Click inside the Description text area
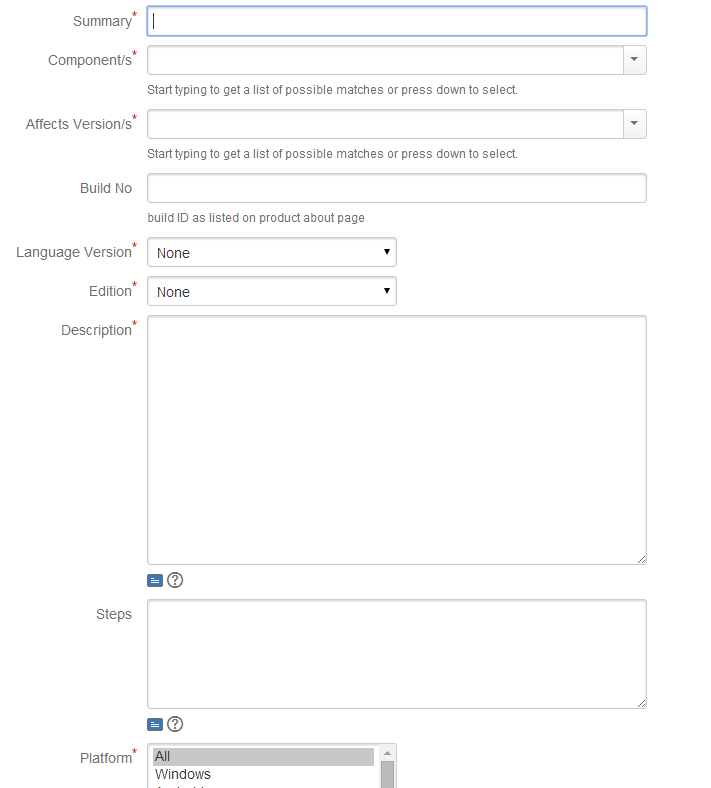 coord(397,440)
